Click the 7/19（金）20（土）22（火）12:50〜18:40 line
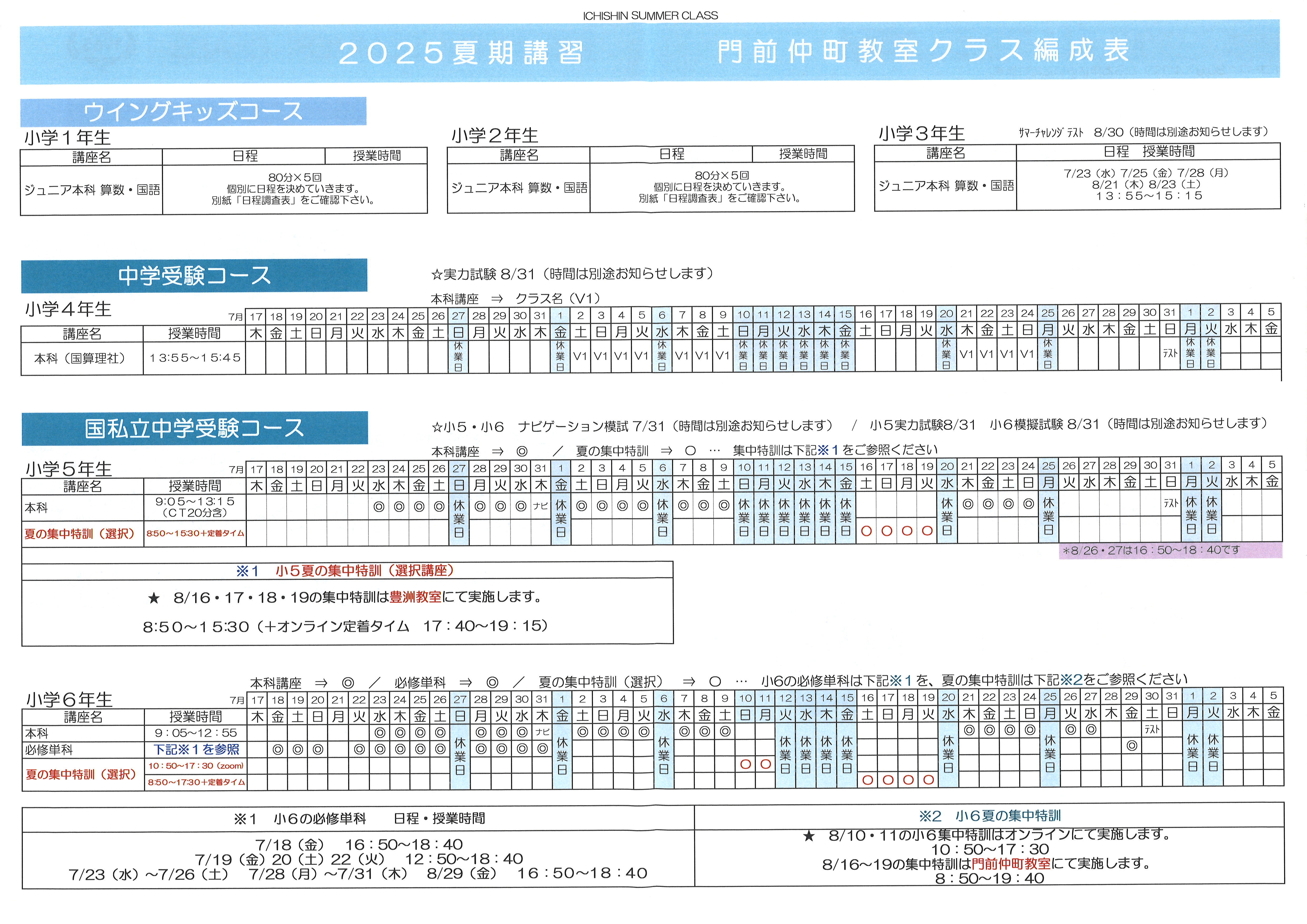Viewport: 1307px width, 924px height. pos(359,859)
